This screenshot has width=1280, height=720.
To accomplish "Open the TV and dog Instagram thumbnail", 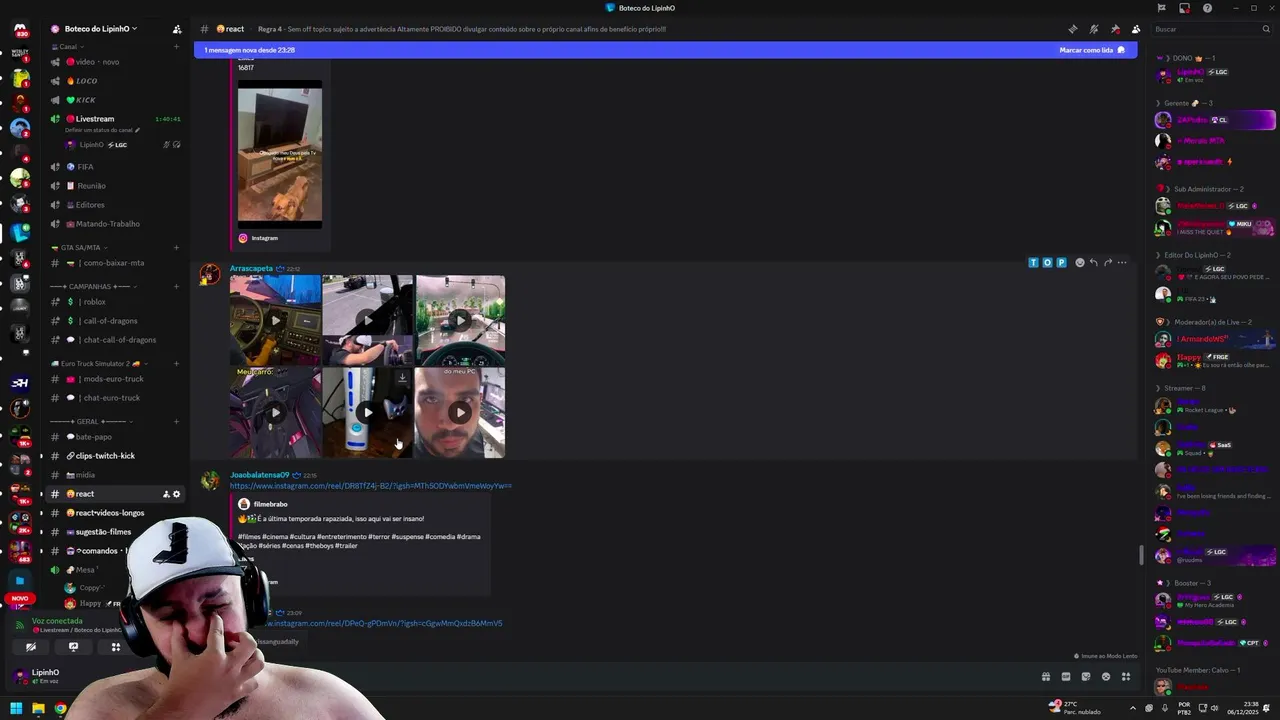I will pyautogui.click(x=280, y=154).
